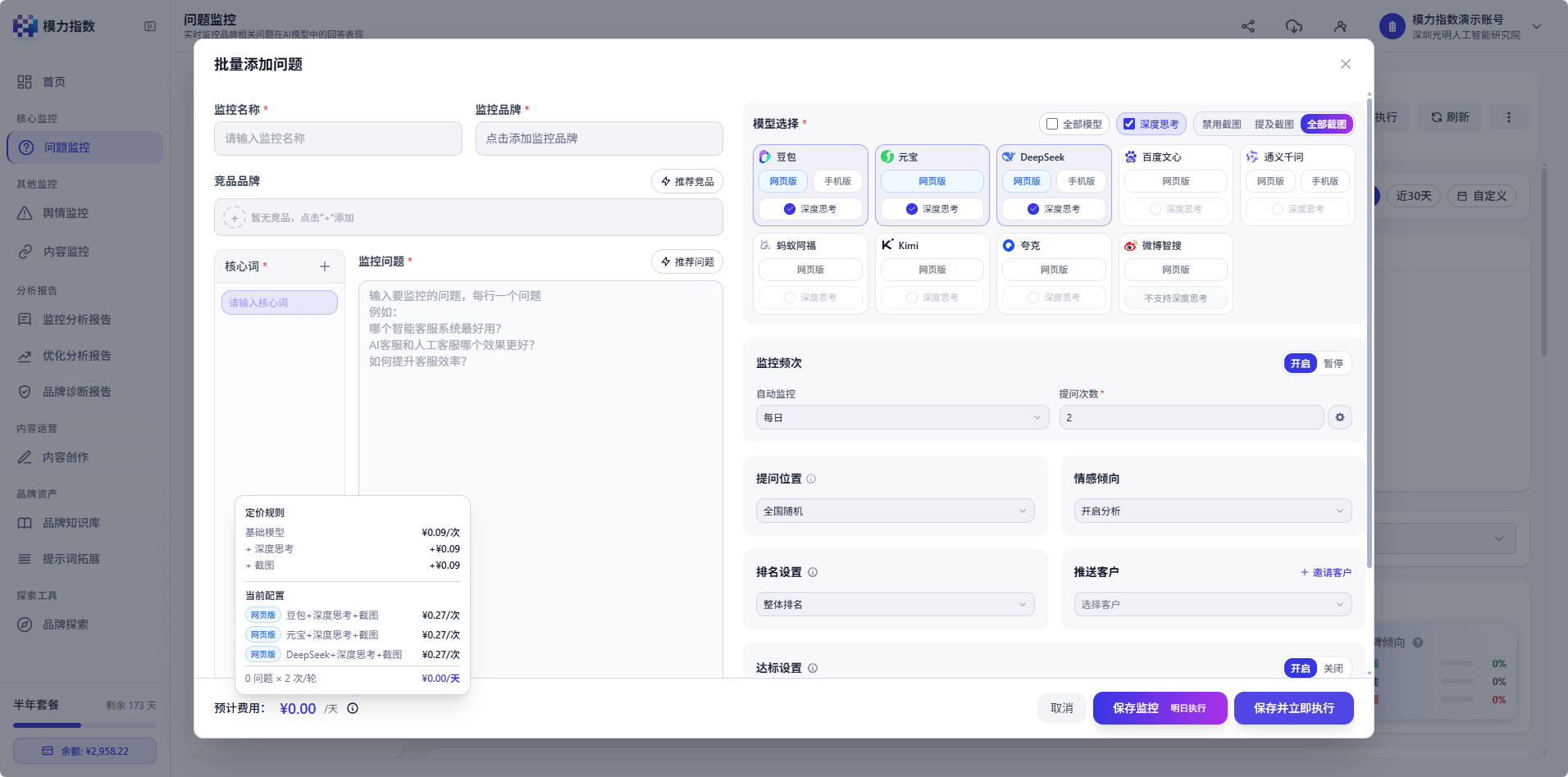Open the 提问位置 全国随机 dropdown
Image resolution: width=1568 pixels, height=777 pixels.
[895, 511]
